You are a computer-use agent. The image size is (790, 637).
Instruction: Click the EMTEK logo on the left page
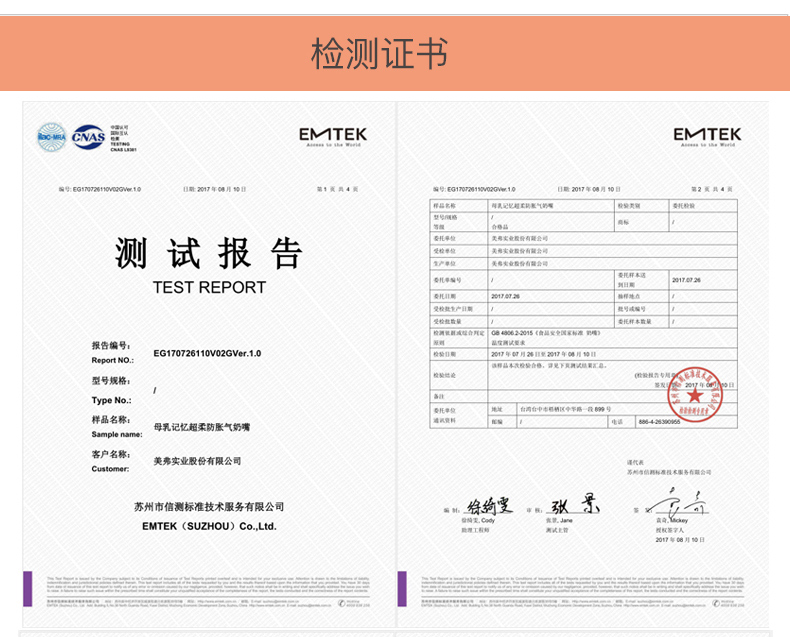pyautogui.click(x=333, y=136)
